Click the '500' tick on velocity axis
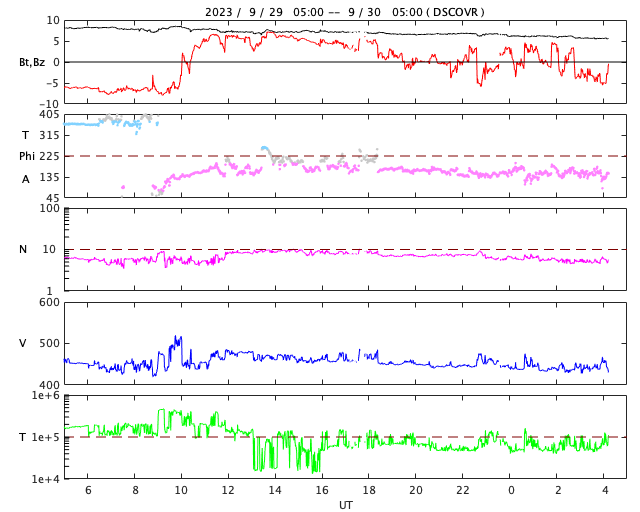The image size is (640, 512). tap(49, 343)
